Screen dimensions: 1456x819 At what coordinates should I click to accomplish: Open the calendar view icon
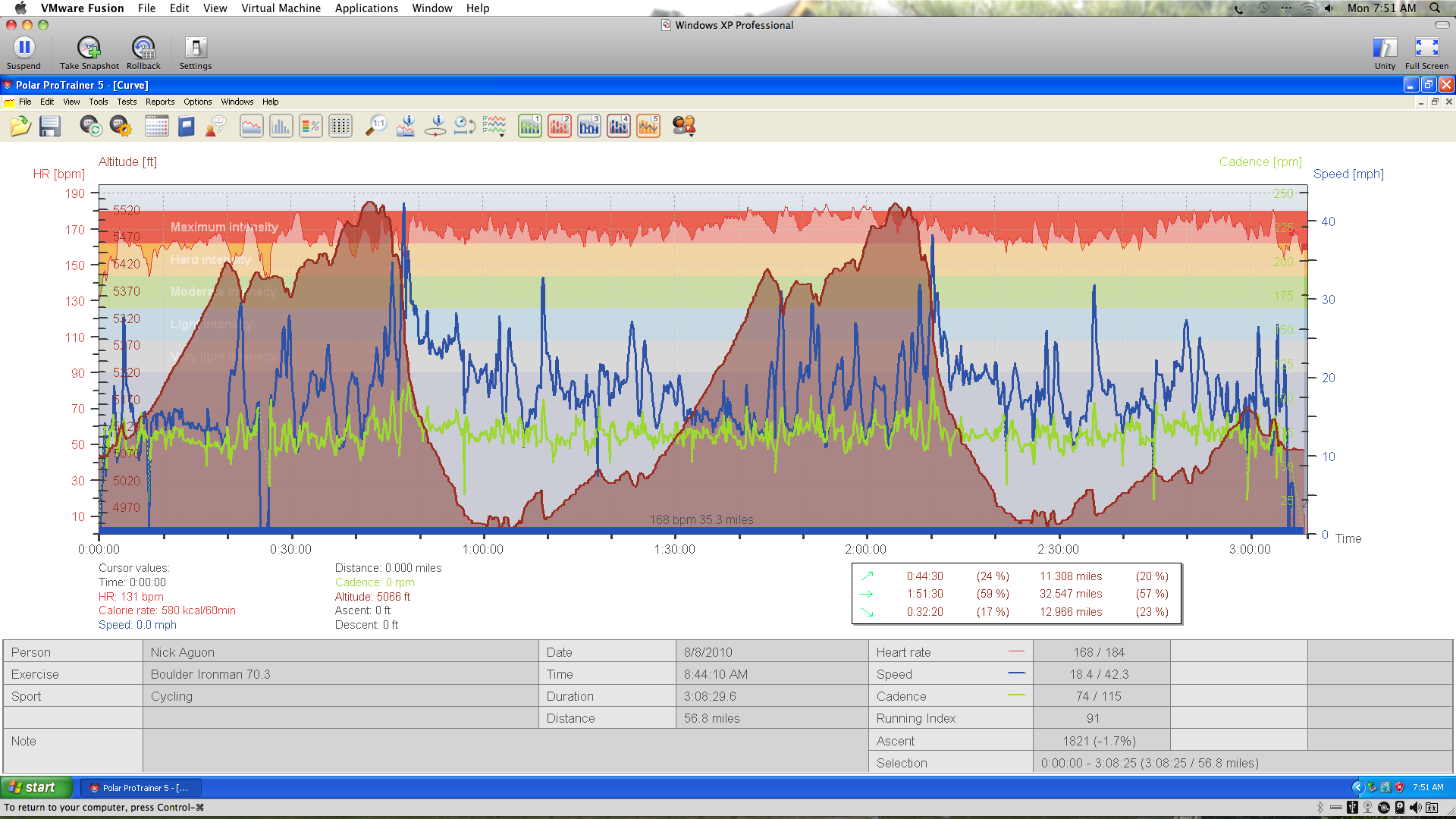point(156,126)
